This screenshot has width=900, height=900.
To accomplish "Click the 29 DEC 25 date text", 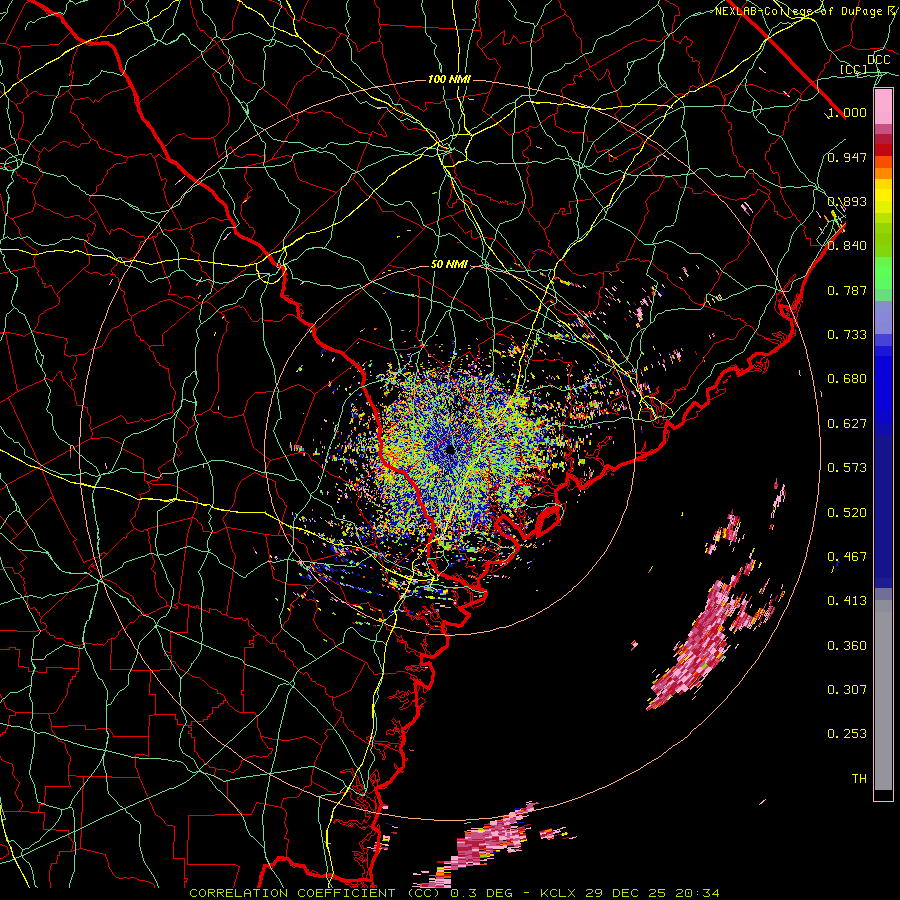I will pyautogui.click(x=626, y=893).
